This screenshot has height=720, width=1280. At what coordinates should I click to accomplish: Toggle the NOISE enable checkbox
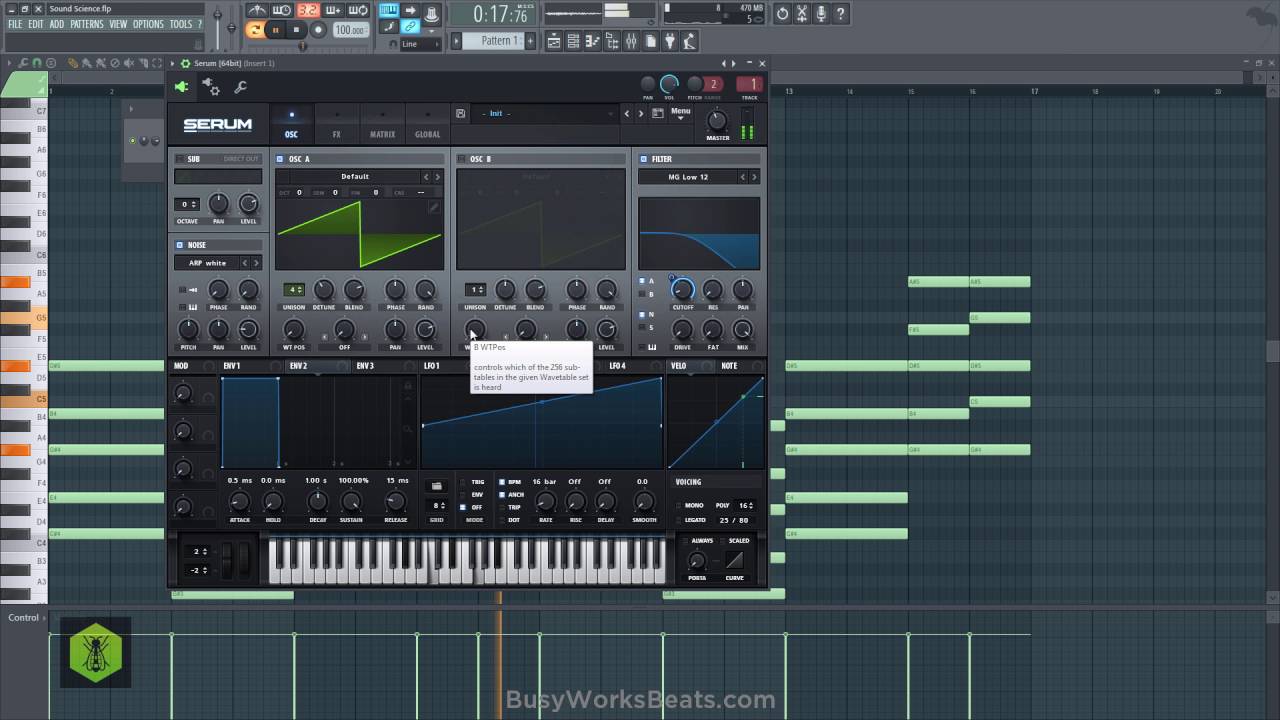pyautogui.click(x=179, y=245)
